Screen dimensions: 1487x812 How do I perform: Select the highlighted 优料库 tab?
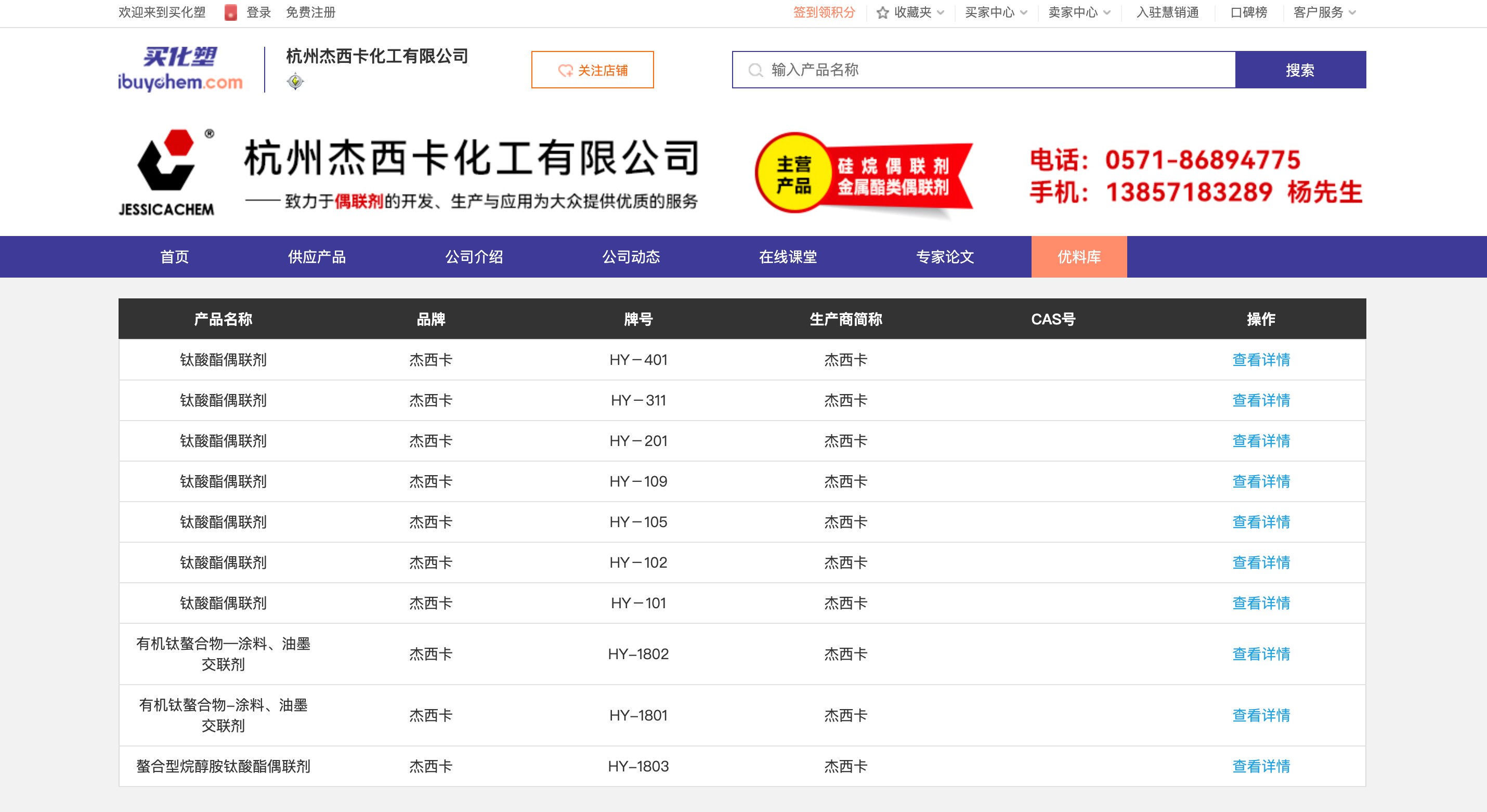point(1079,257)
